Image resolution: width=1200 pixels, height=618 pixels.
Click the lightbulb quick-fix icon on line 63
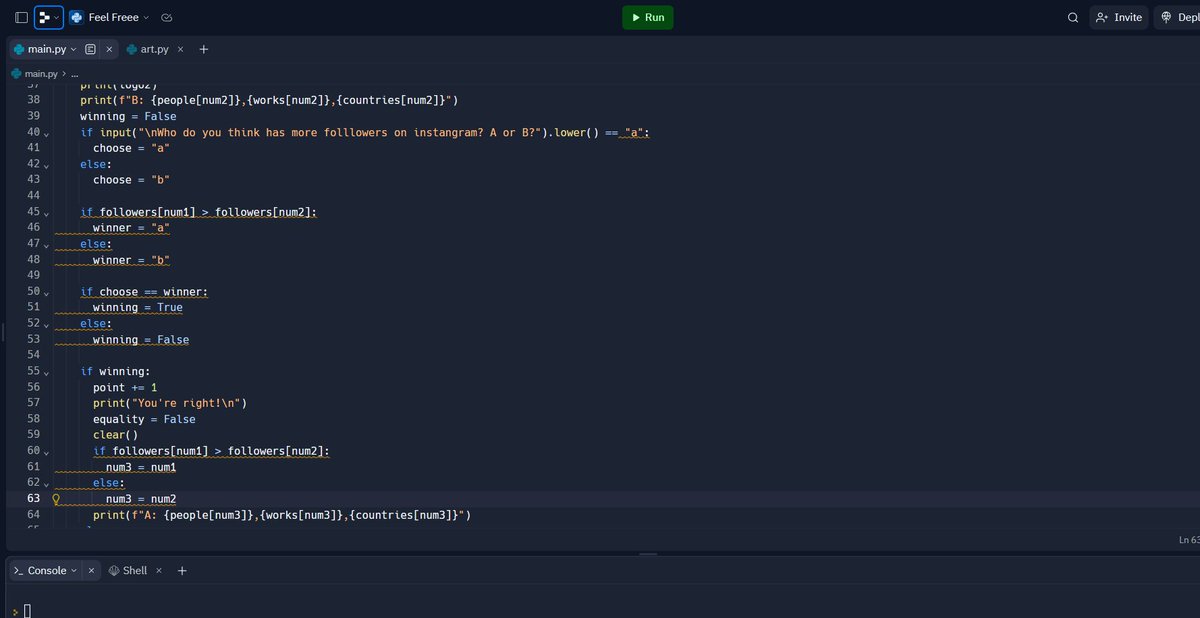[58, 499]
